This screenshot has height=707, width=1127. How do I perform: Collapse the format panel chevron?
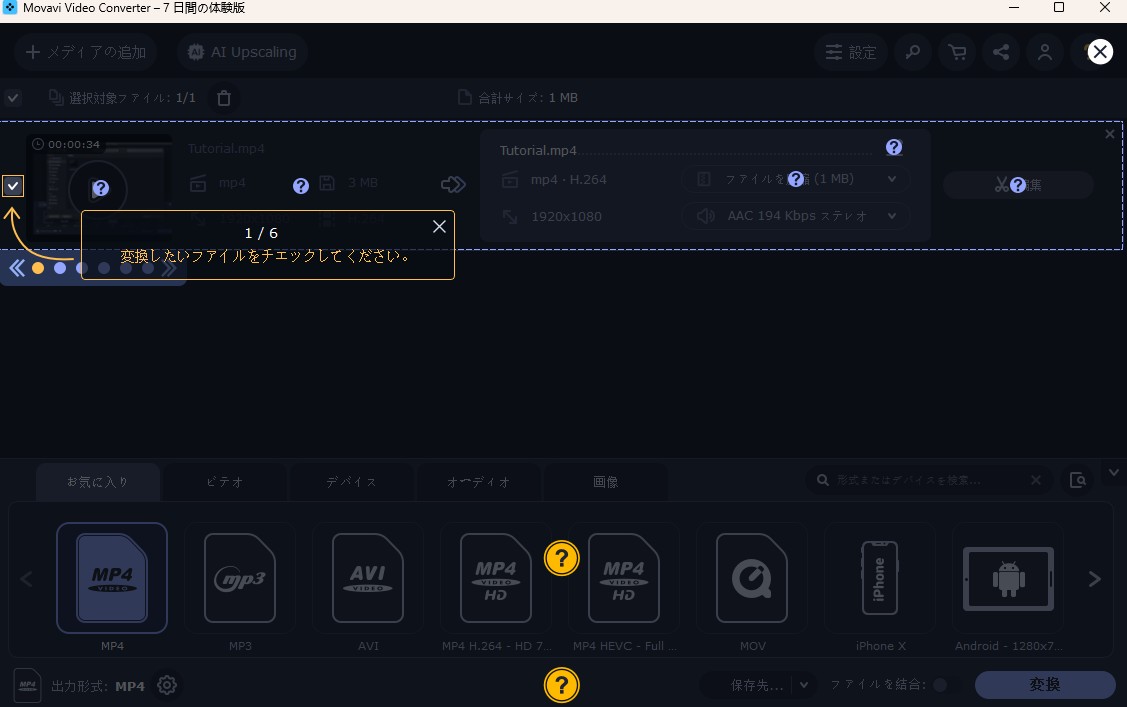coord(1114,472)
